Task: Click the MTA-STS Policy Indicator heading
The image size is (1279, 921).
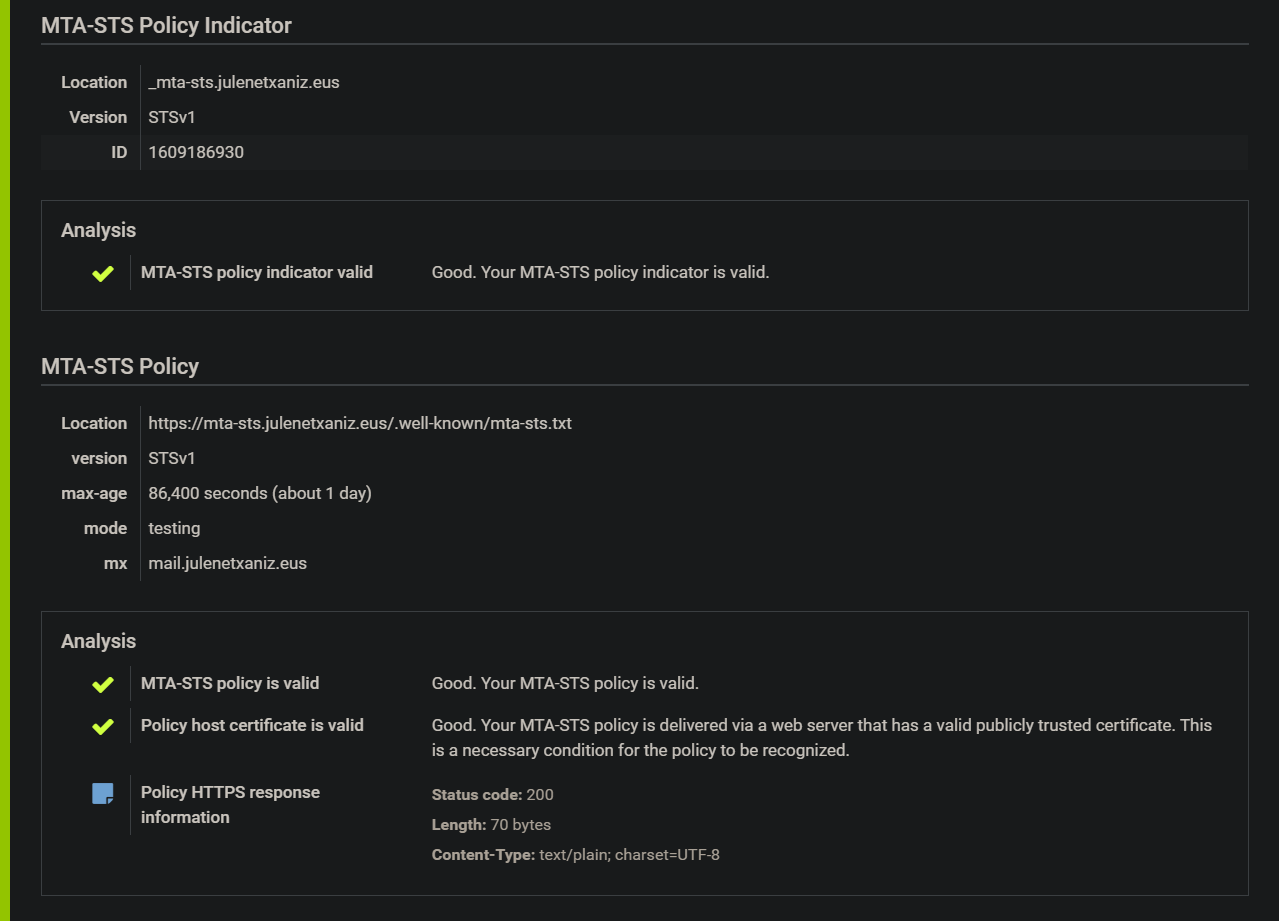Action: point(166,26)
